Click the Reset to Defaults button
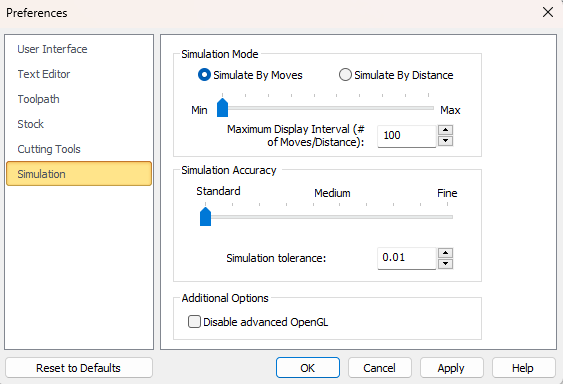Image resolution: width=563 pixels, height=384 pixels. pyautogui.click(x=79, y=367)
